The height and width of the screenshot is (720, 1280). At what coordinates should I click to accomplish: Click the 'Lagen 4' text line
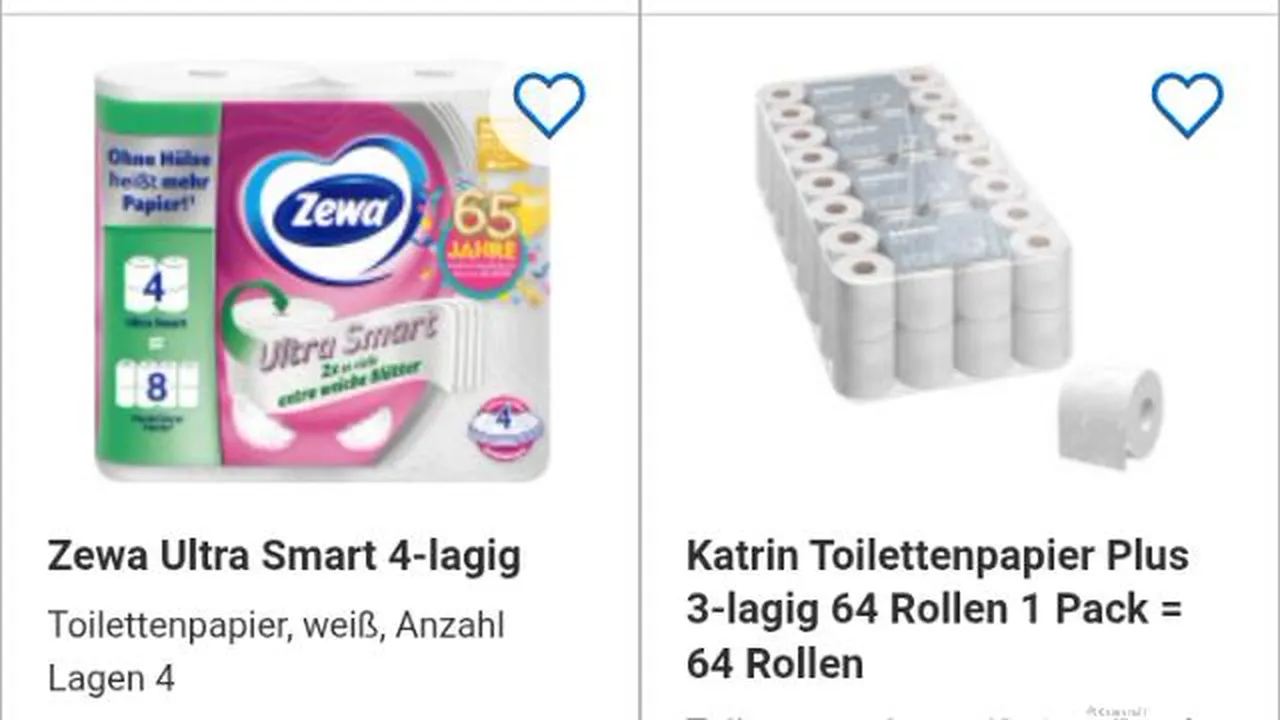pyautogui.click(x=111, y=679)
